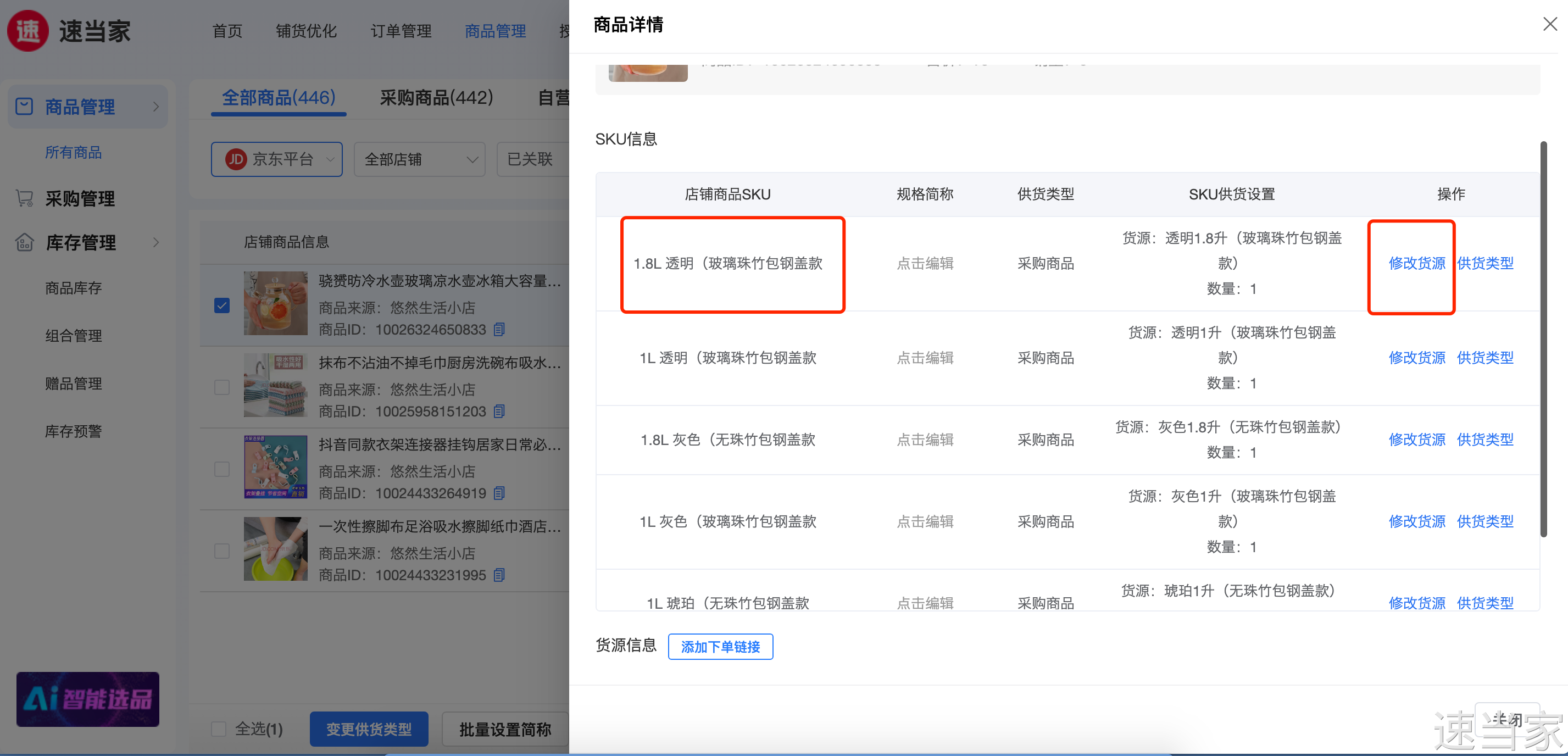Copy product ID 10024433231995 via copy icon
The width and height of the screenshot is (1568, 756).
[499, 575]
